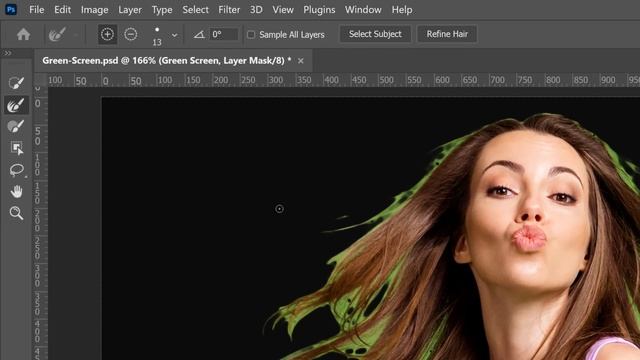The height and width of the screenshot is (360, 640).
Task: Select the Brush tool in the toolbar
Action: point(16,127)
